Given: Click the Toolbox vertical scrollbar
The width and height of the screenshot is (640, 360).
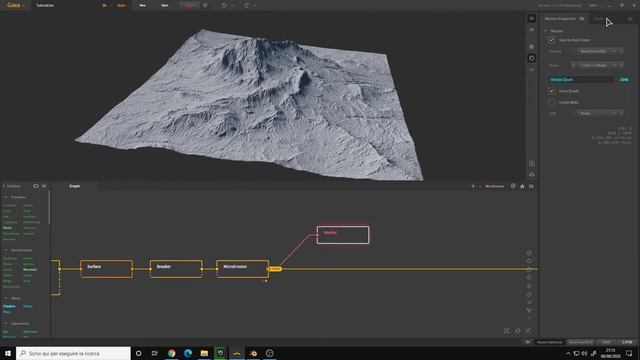Looking at the screenshot, I should (x=49, y=208).
